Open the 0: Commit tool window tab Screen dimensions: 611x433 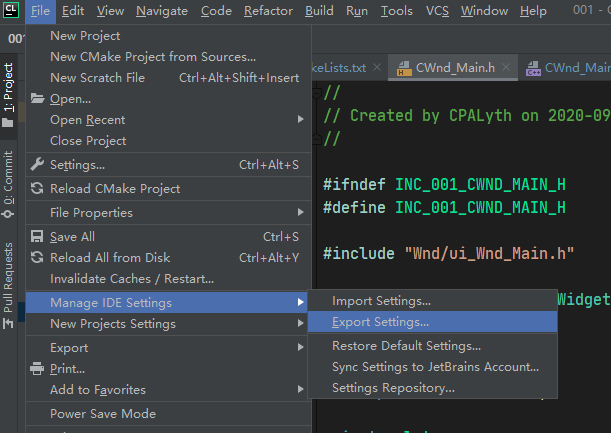8,185
